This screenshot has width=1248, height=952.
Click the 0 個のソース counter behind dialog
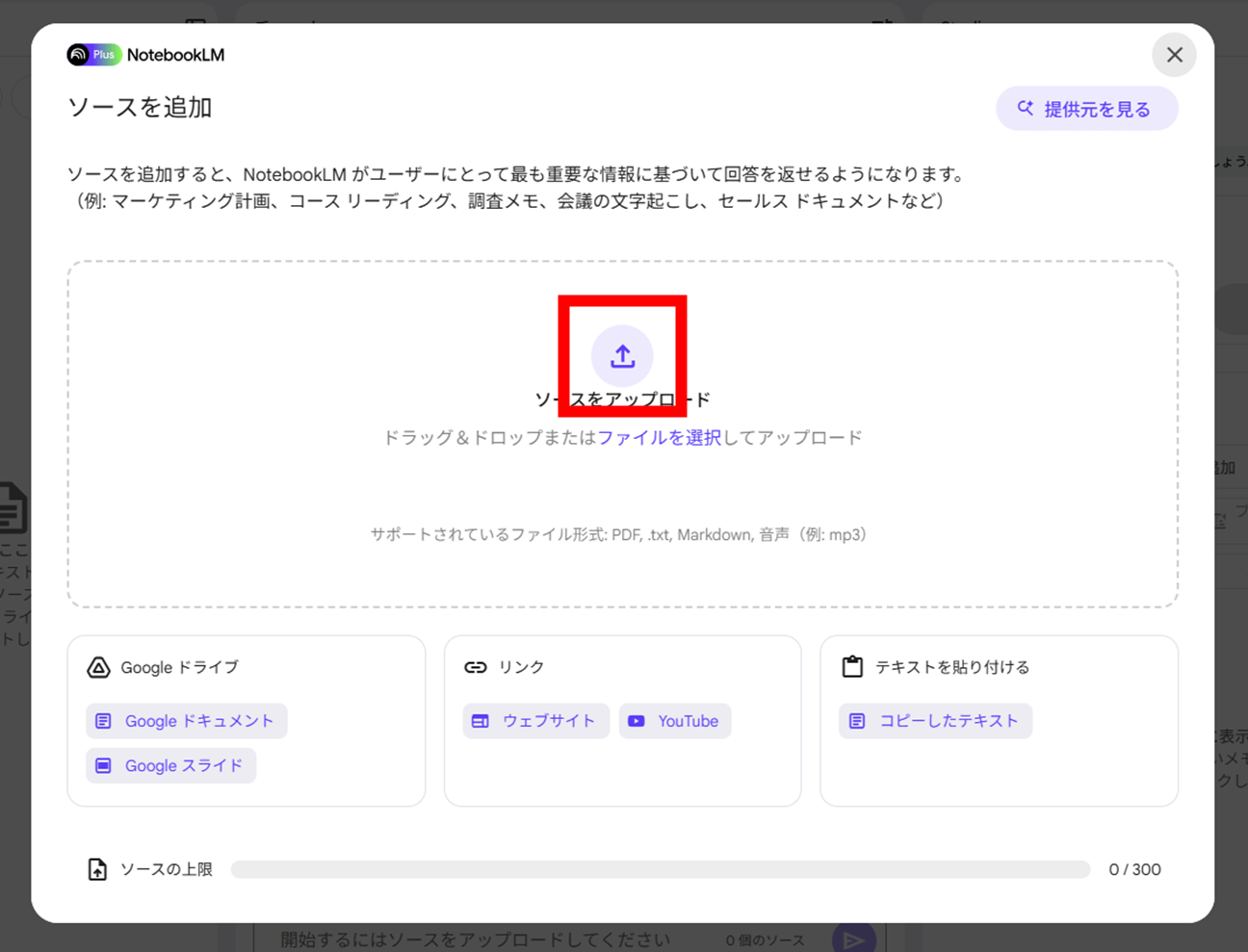(766, 939)
